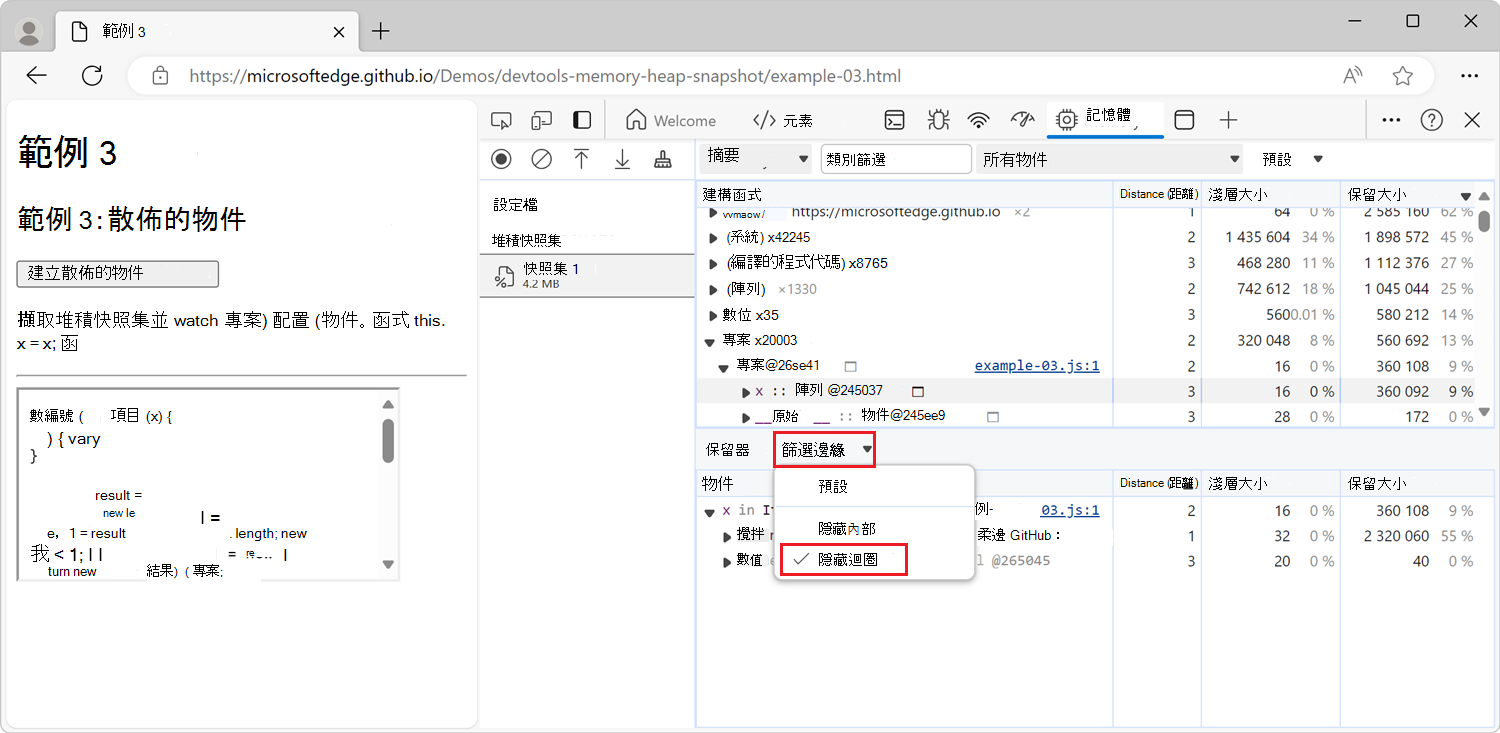Open the Performance gauge icon
1500x733 pixels.
(1021, 121)
